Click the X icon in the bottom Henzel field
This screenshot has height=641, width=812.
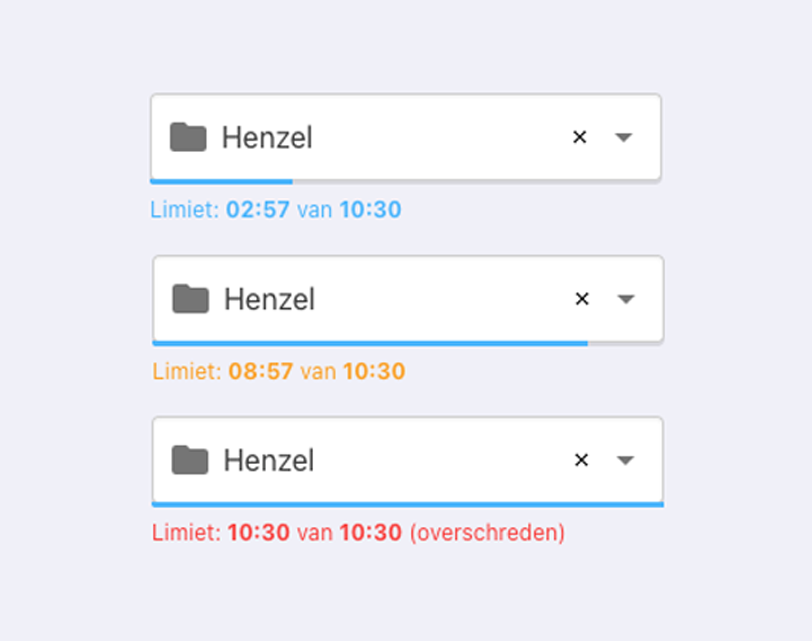pos(581,459)
